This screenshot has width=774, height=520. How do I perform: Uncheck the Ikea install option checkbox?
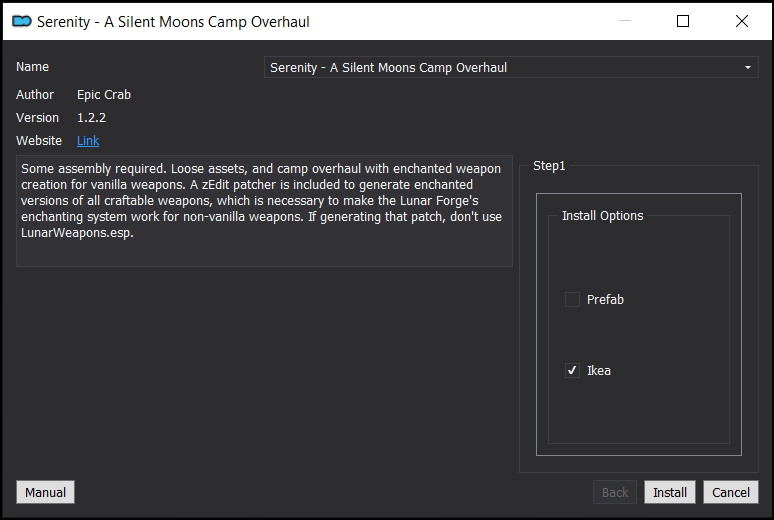tap(572, 370)
